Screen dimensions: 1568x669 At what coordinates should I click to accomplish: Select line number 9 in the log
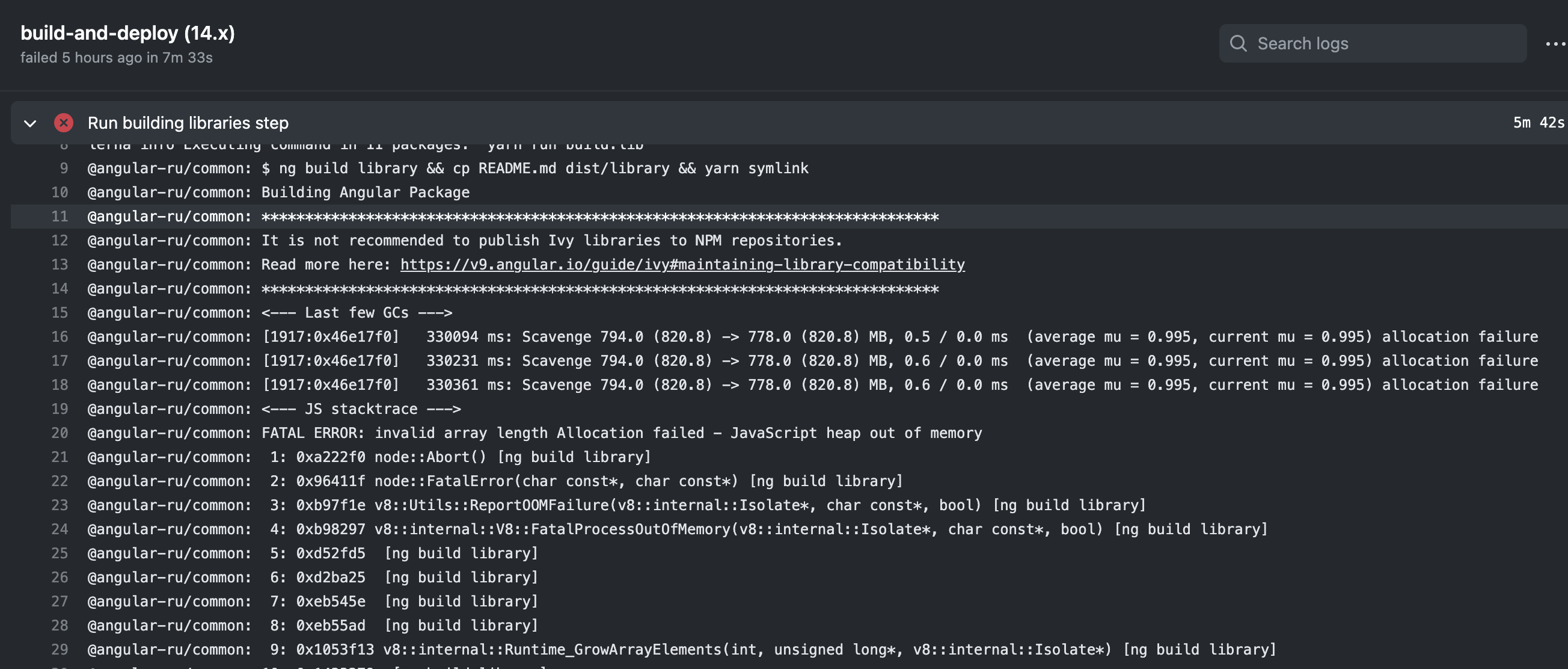click(x=58, y=168)
